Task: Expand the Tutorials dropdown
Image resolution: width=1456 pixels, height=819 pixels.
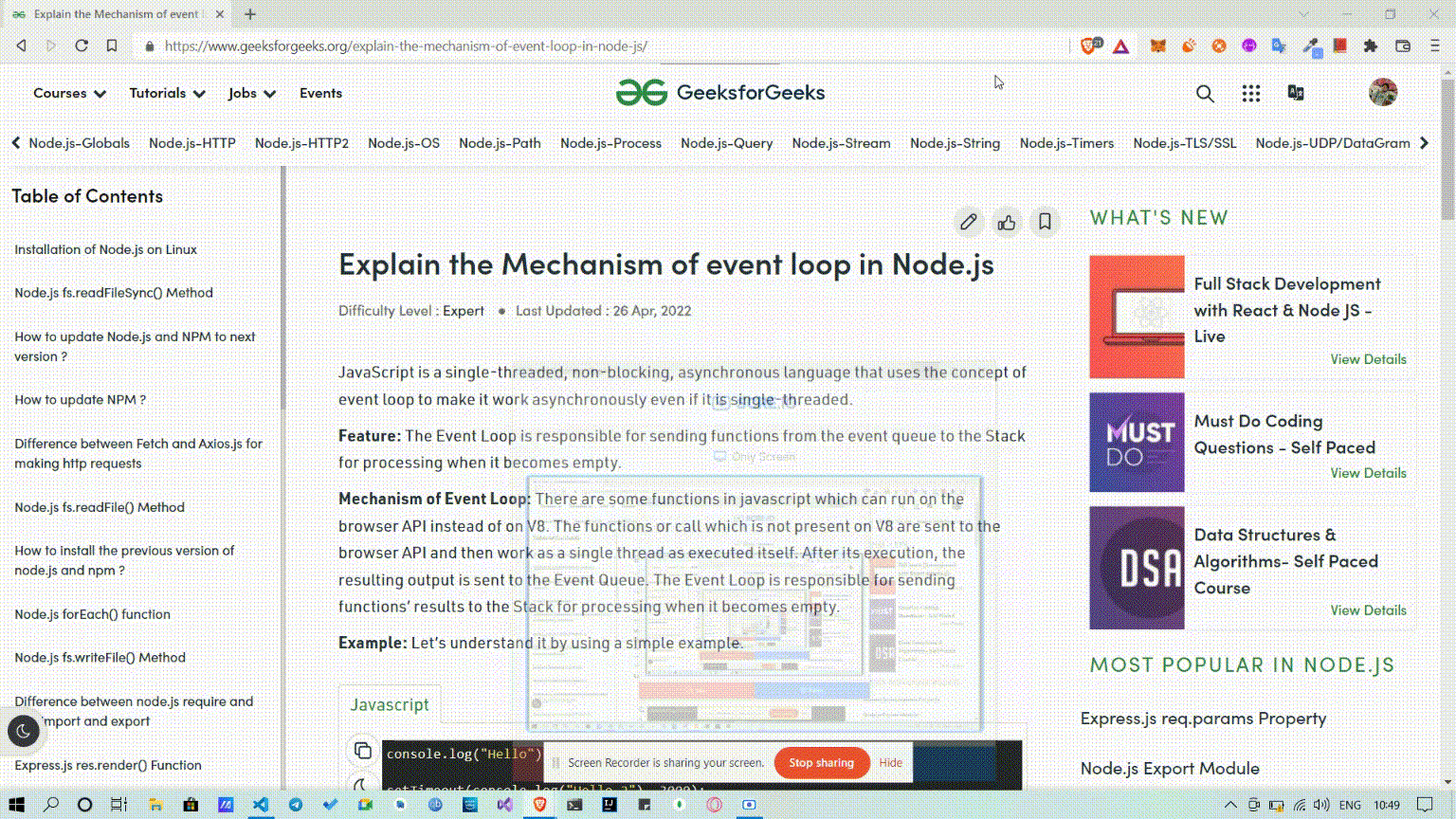Action: pos(167,93)
